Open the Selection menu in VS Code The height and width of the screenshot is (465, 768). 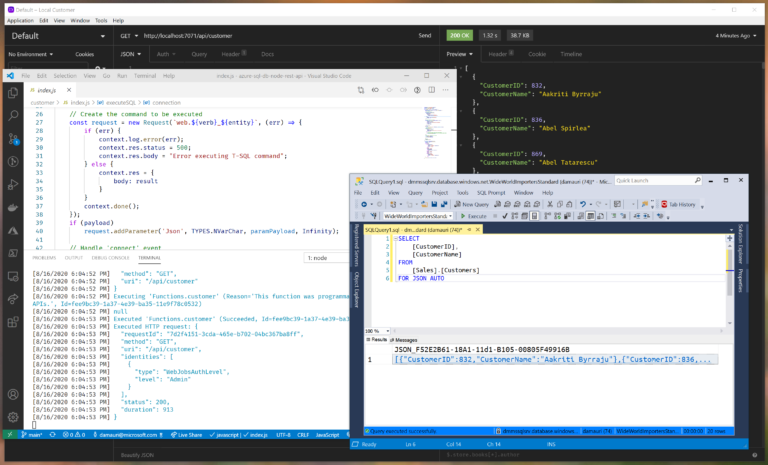click(x=65, y=76)
